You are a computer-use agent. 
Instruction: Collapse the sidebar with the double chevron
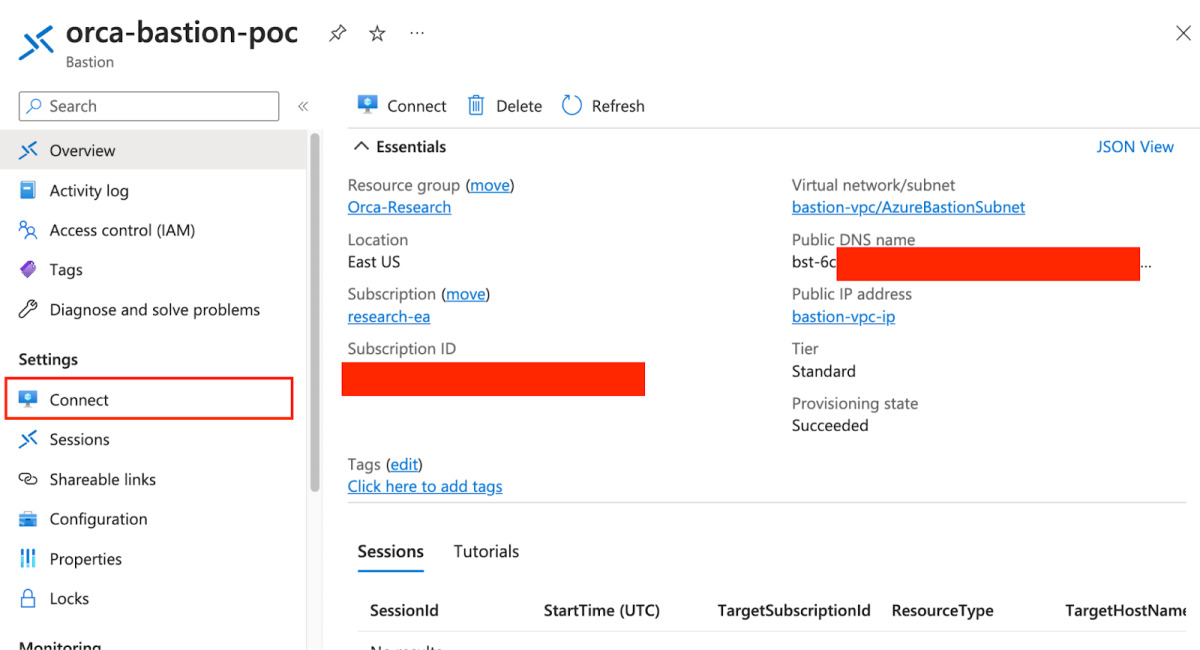(x=303, y=106)
